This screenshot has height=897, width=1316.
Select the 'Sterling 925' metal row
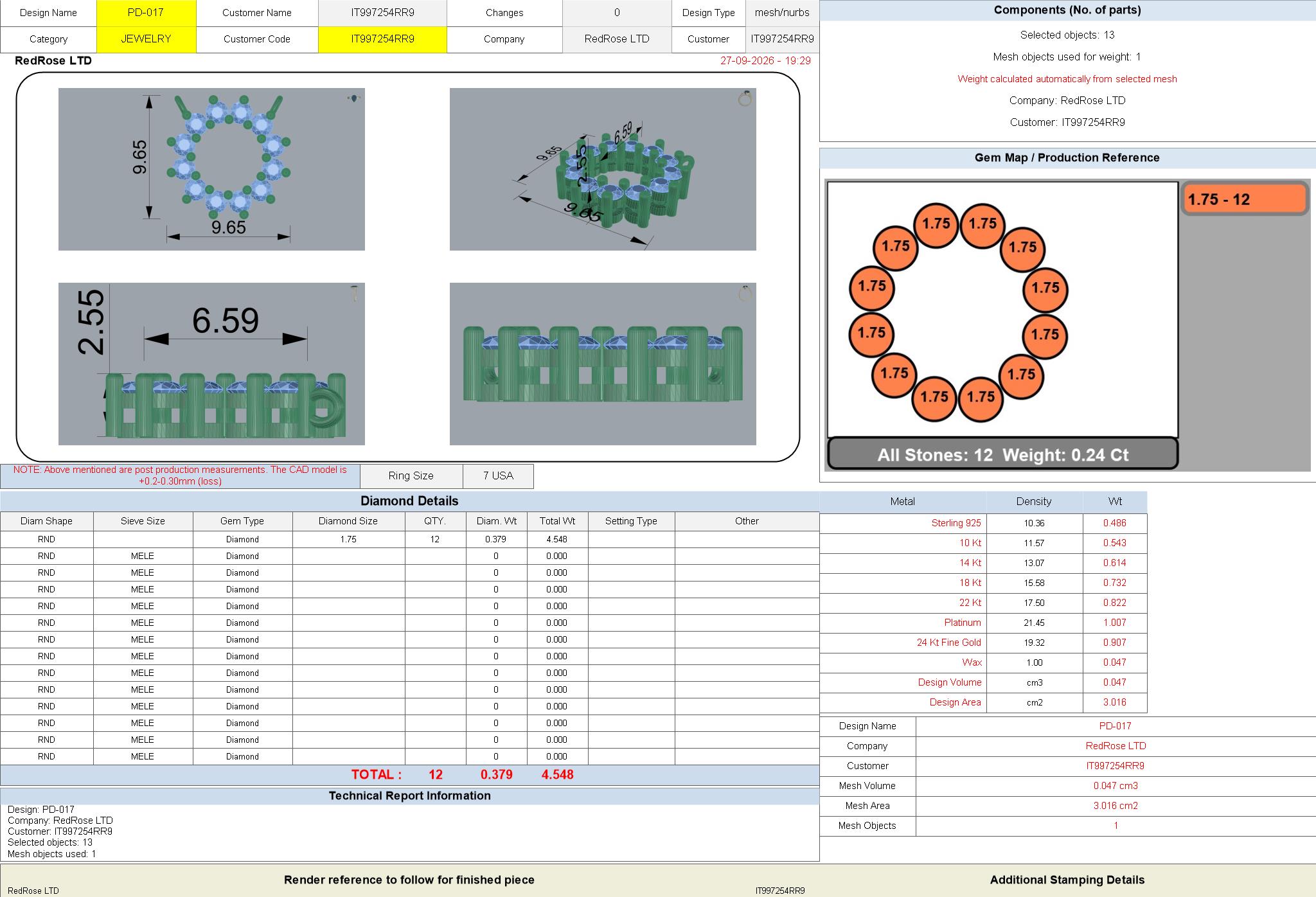983,523
